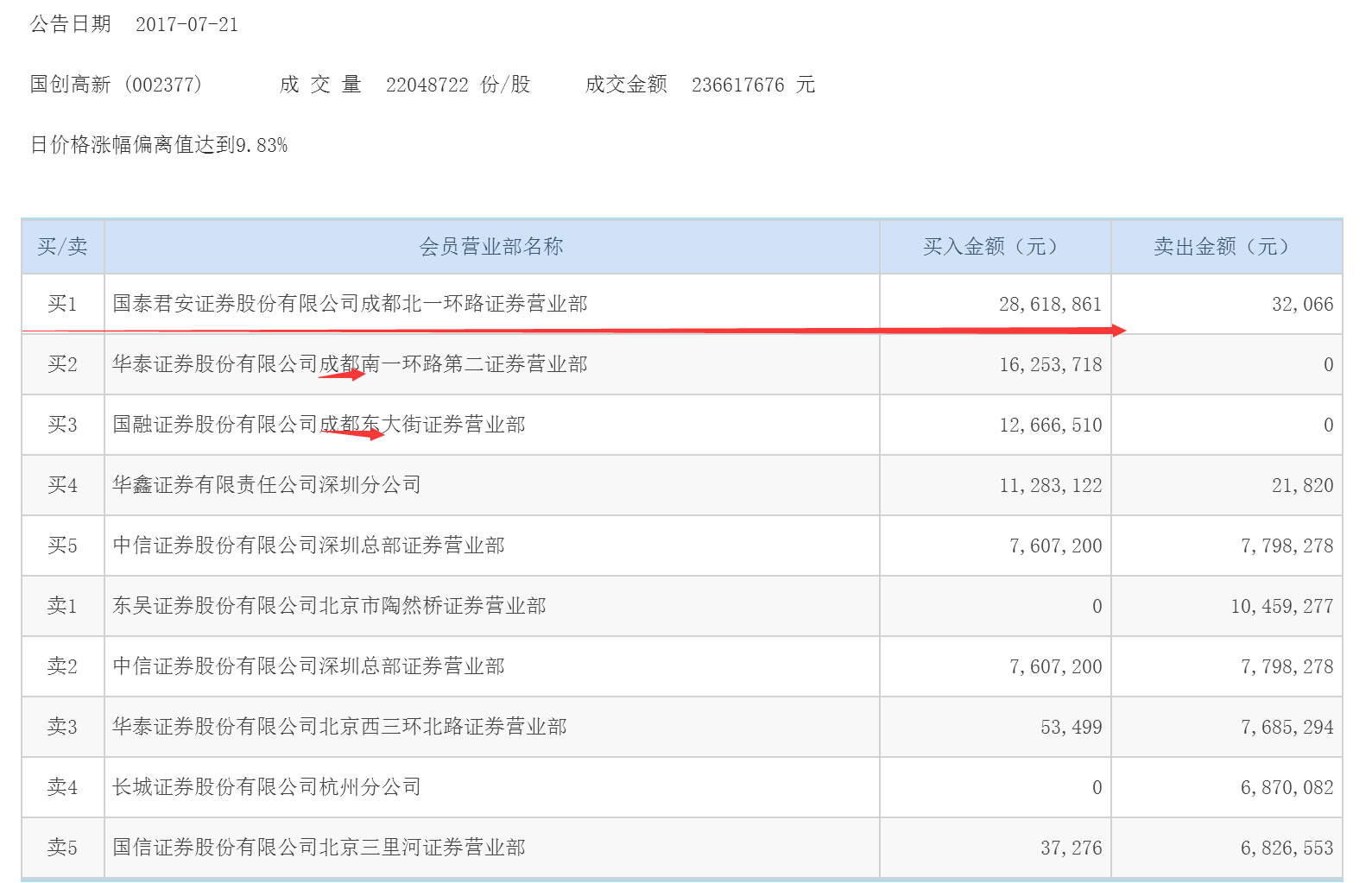Click 7,607,200 buy amount in 买5 row

pyautogui.click(x=1056, y=546)
